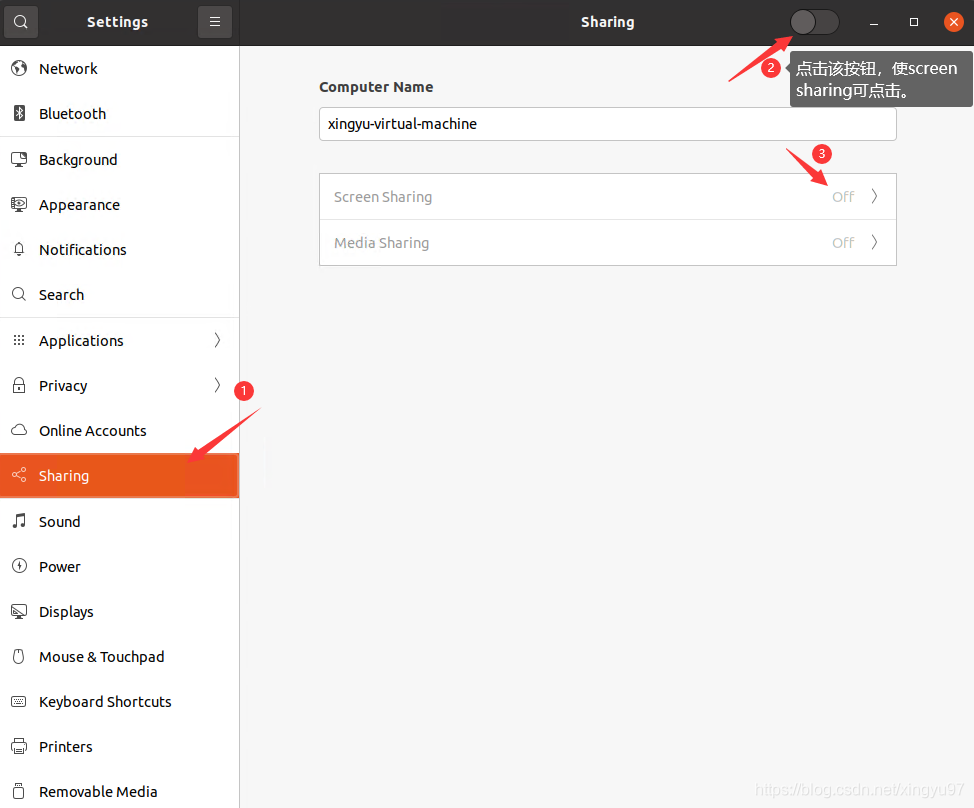Click Screen Sharing Off status
This screenshot has width=974, height=808.
point(843,197)
